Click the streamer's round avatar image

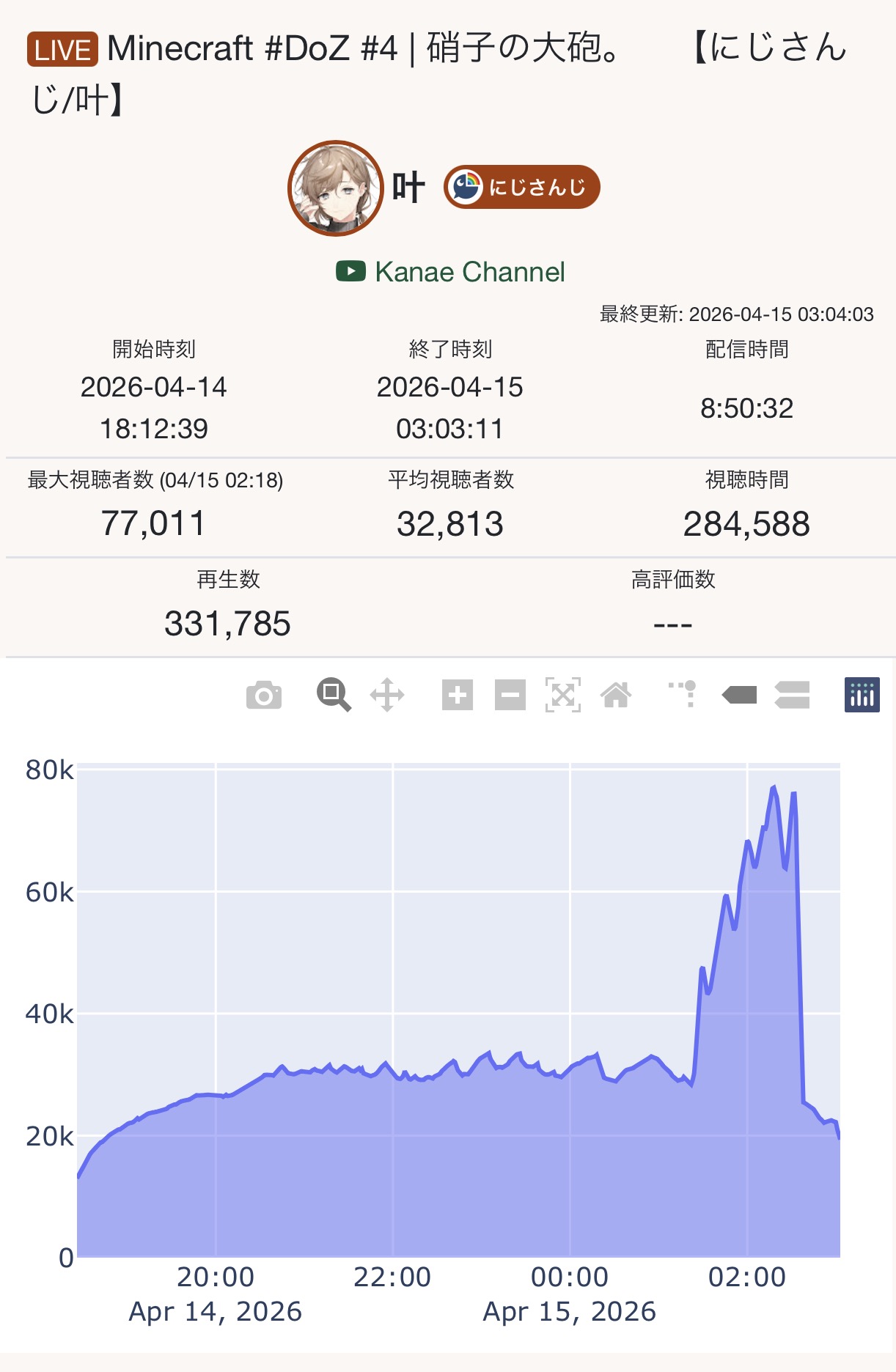tap(336, 188)
